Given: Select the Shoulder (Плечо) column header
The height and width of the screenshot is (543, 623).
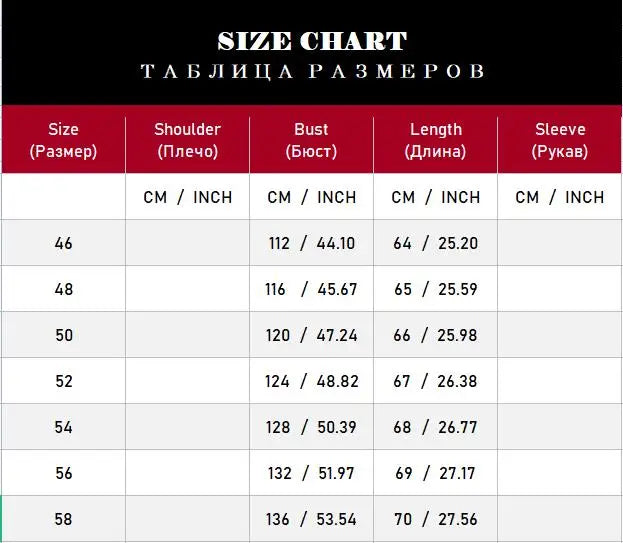Looking at the screenshot, I should click(x=187, y=141).
